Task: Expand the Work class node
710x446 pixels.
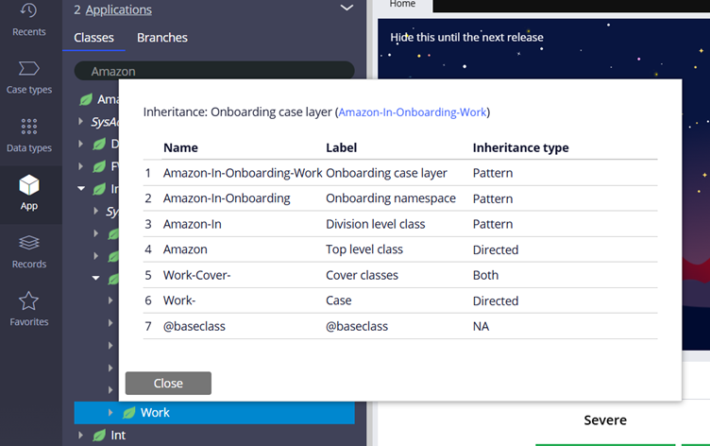Action: (111, 413)
